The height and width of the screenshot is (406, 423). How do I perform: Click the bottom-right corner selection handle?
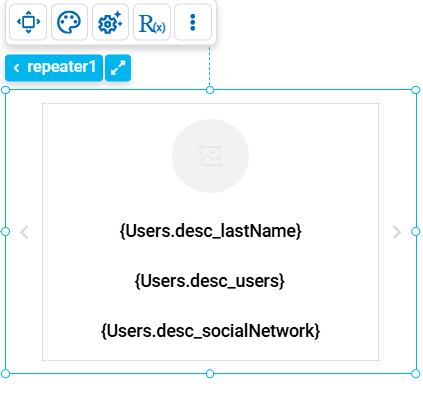(x=416, y=374)
